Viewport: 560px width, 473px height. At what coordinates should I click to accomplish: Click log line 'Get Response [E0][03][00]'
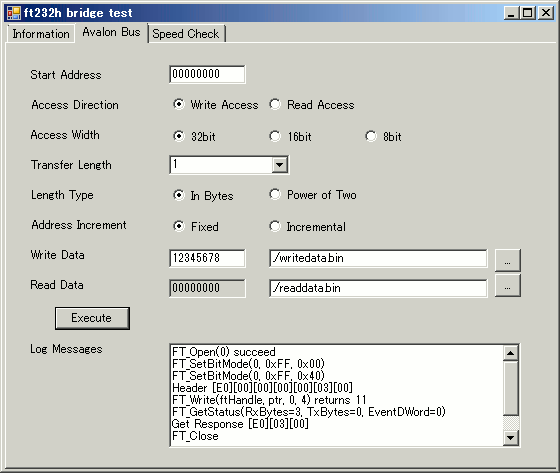click(240, 424)
